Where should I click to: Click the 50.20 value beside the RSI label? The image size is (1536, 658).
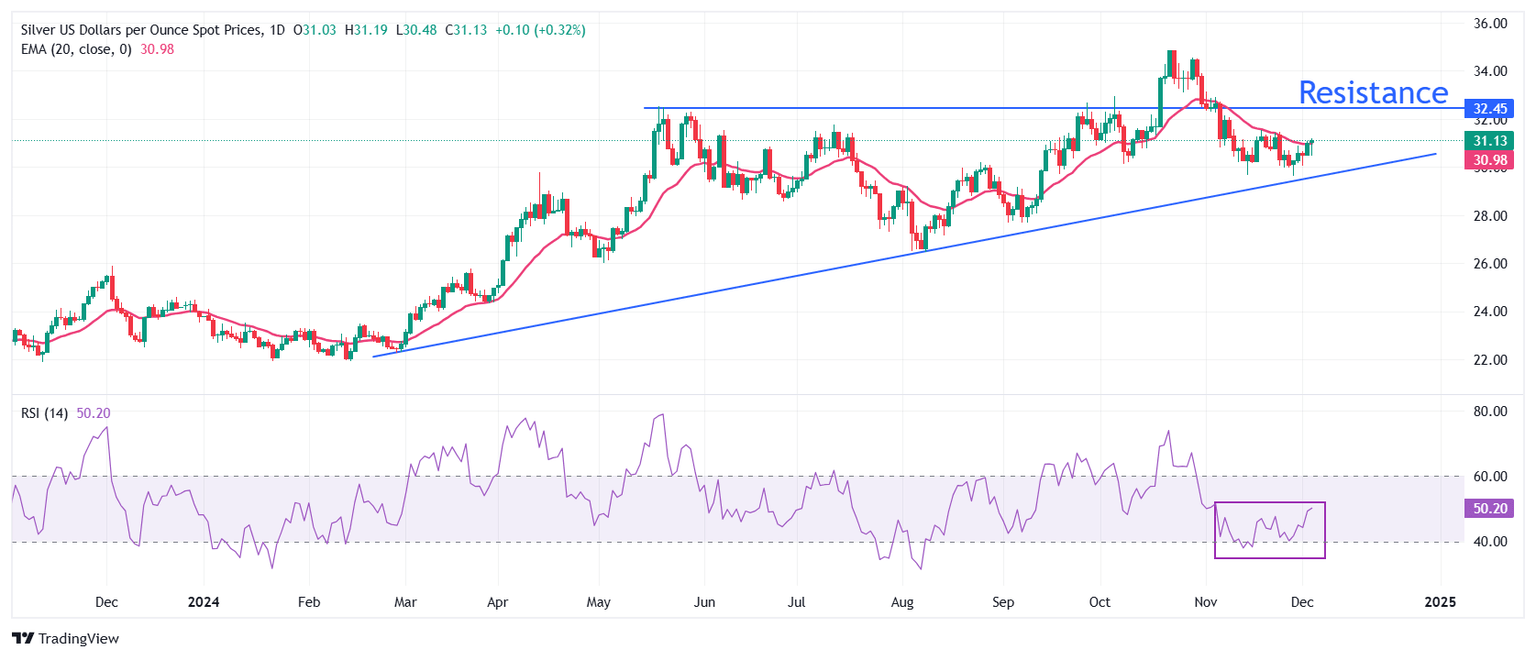click(x=91, y=413)
